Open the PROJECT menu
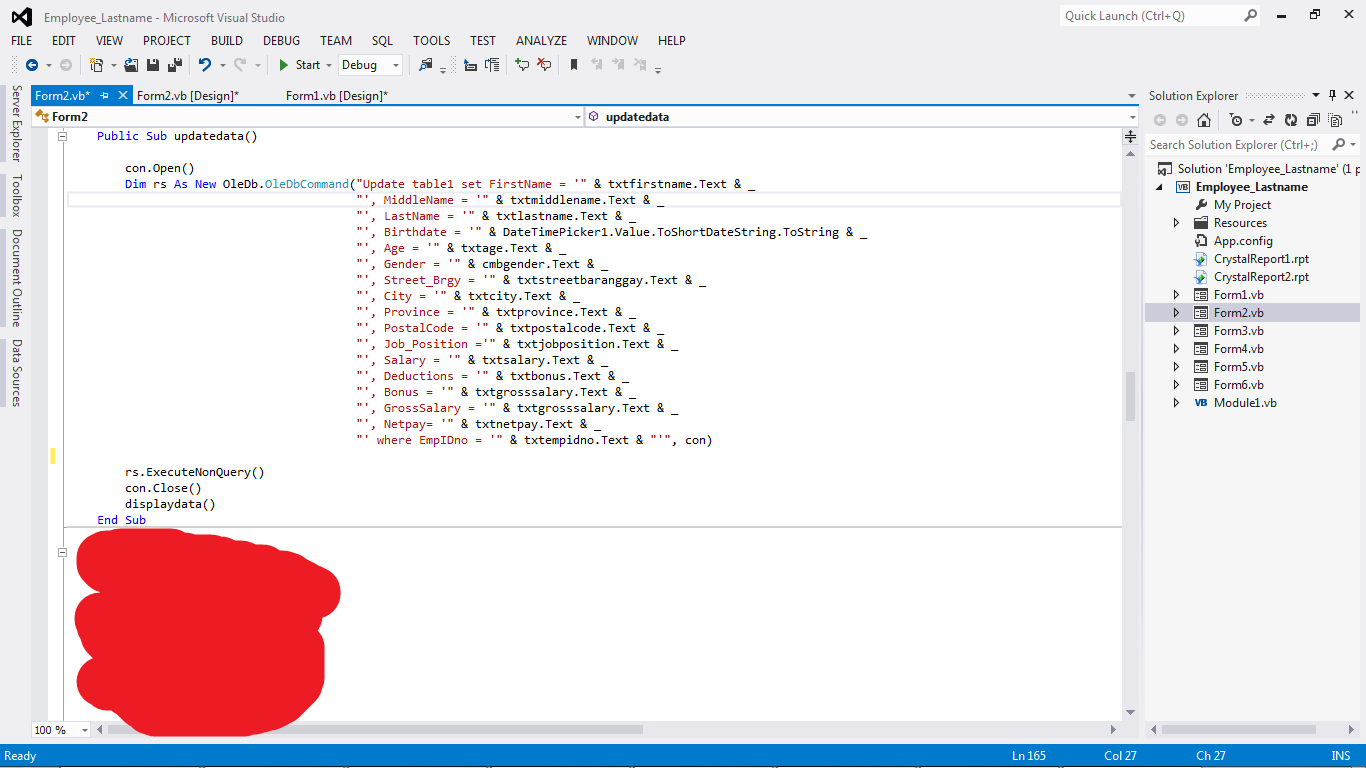The image size is (1366, 768). click(x=166, y=41)
